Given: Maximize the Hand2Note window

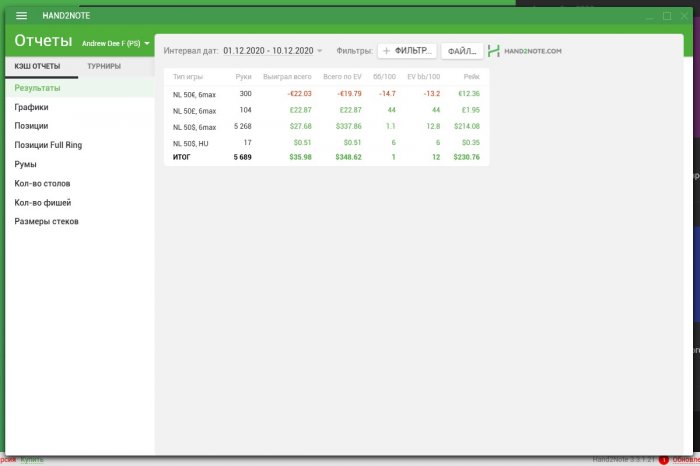Looking at the screenshot, I should (667, 16).
